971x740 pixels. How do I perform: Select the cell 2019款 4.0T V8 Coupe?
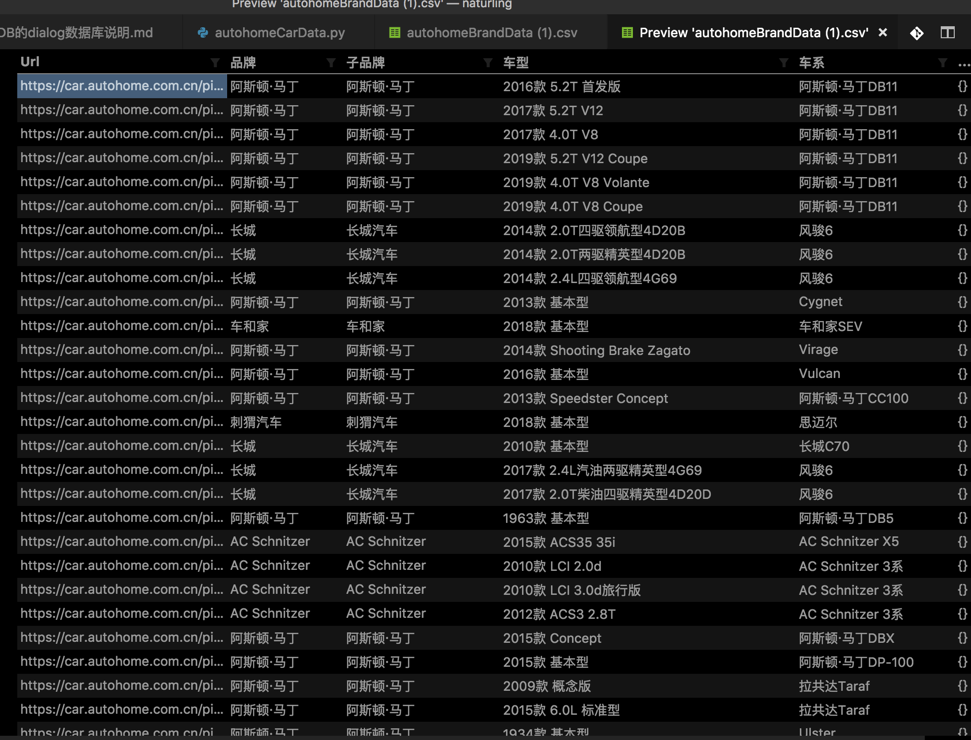pos(573,206)
